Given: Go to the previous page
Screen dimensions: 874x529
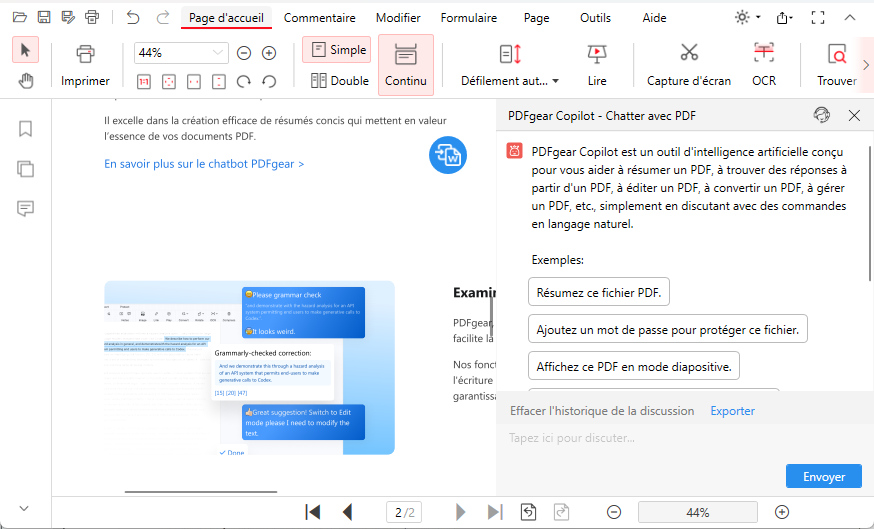Looking at the screenshot, I should (x=347, y=512).
